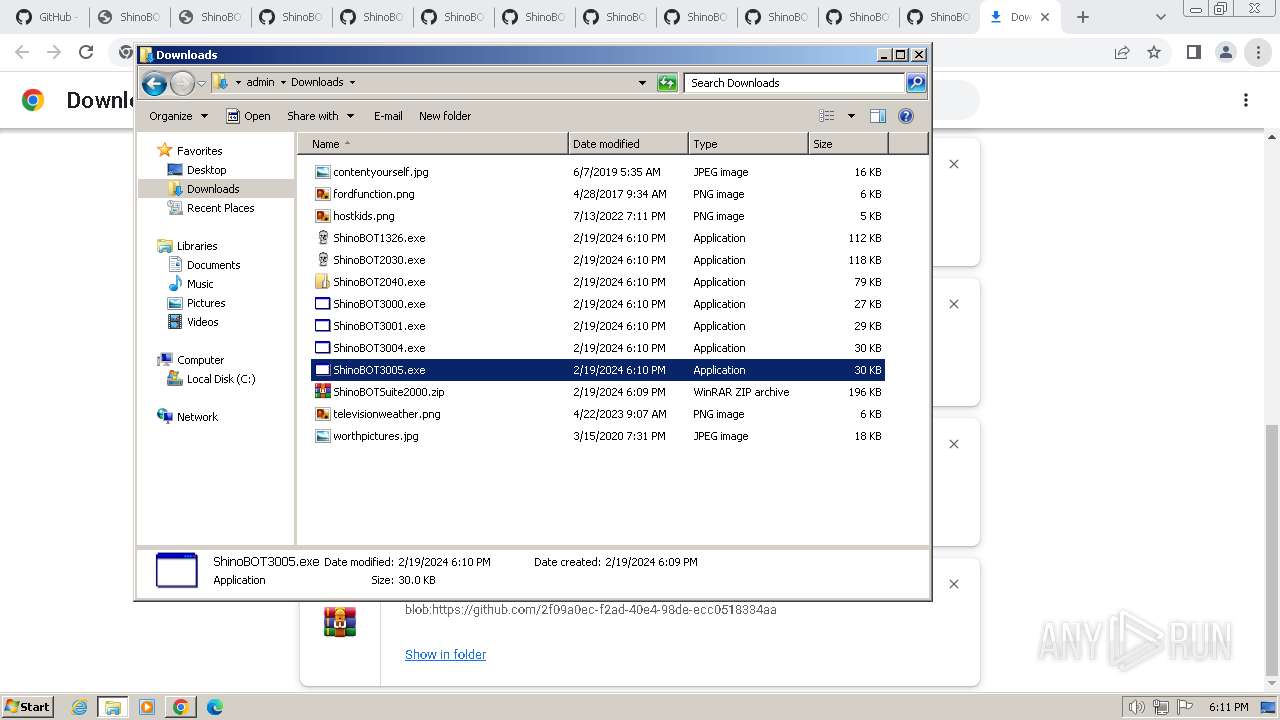Open Chrome side panel icon
Viewport: 1280px width, 720px height.
[x=1193, y=52]
